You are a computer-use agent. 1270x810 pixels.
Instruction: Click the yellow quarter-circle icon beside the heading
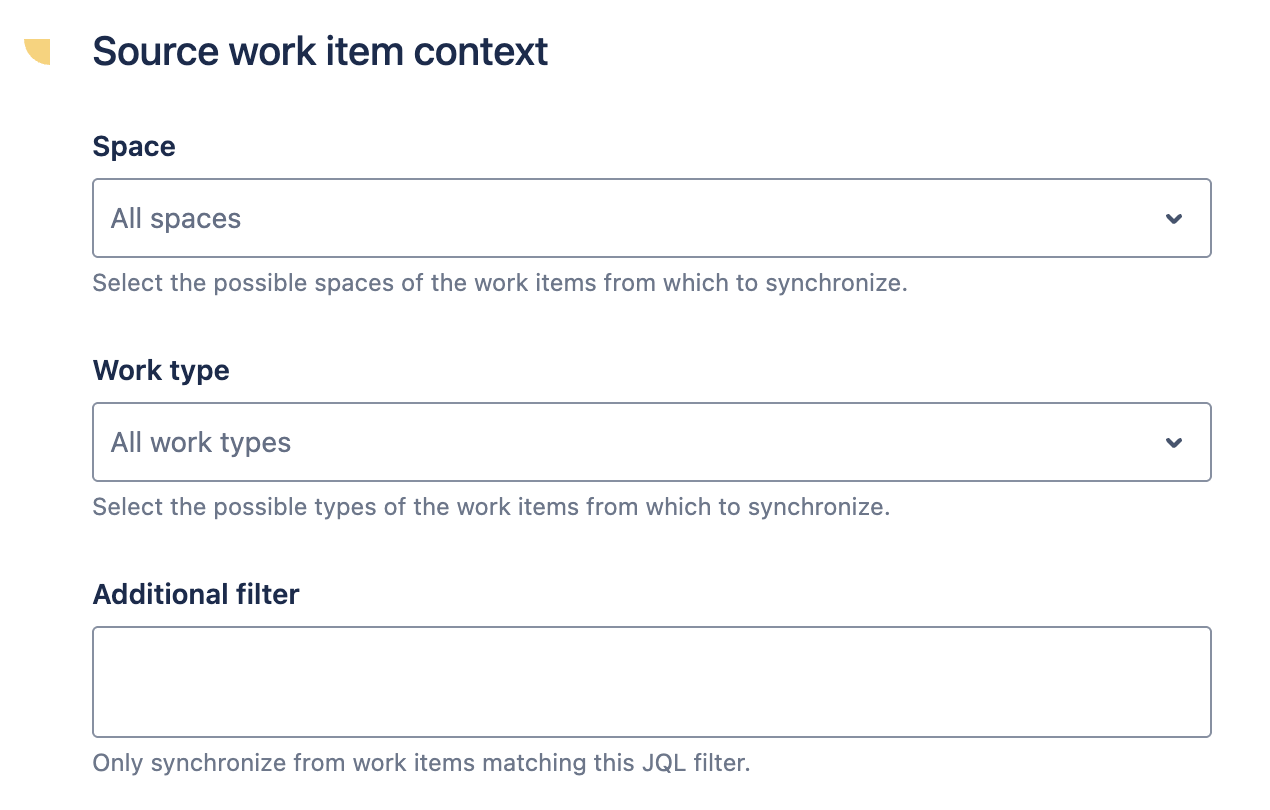38,51
